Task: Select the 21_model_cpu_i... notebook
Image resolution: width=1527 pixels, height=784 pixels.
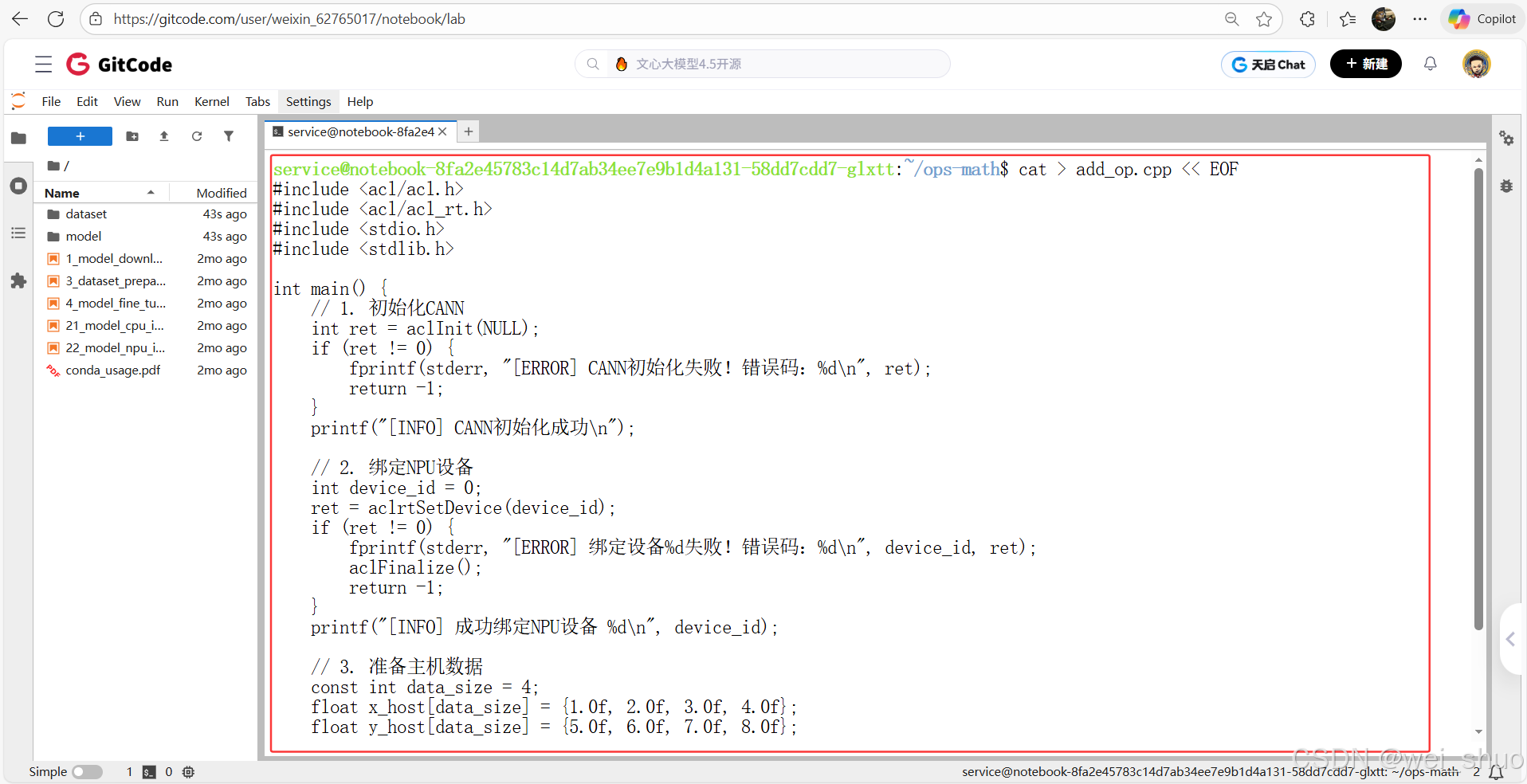Action: [x=147, y=326]
